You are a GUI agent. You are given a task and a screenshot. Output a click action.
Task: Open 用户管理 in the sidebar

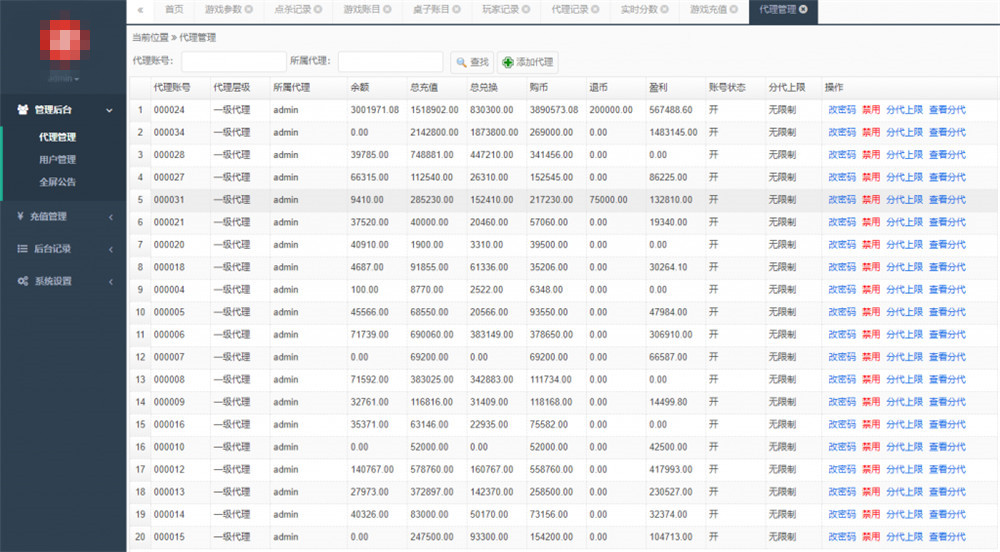tap(57, 160)
